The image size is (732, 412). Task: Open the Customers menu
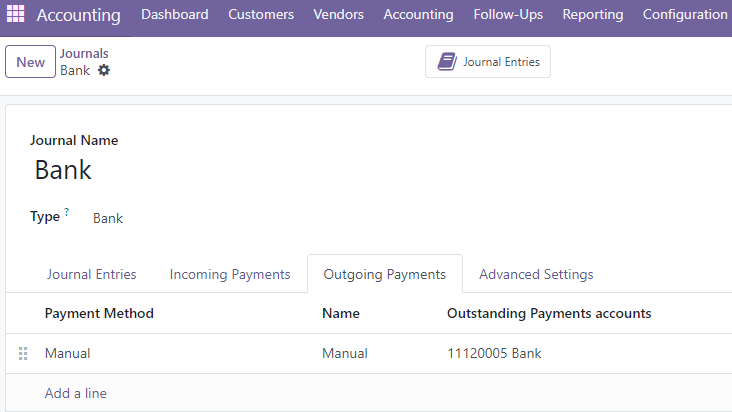pyautogui.click(x=261, y=14)
